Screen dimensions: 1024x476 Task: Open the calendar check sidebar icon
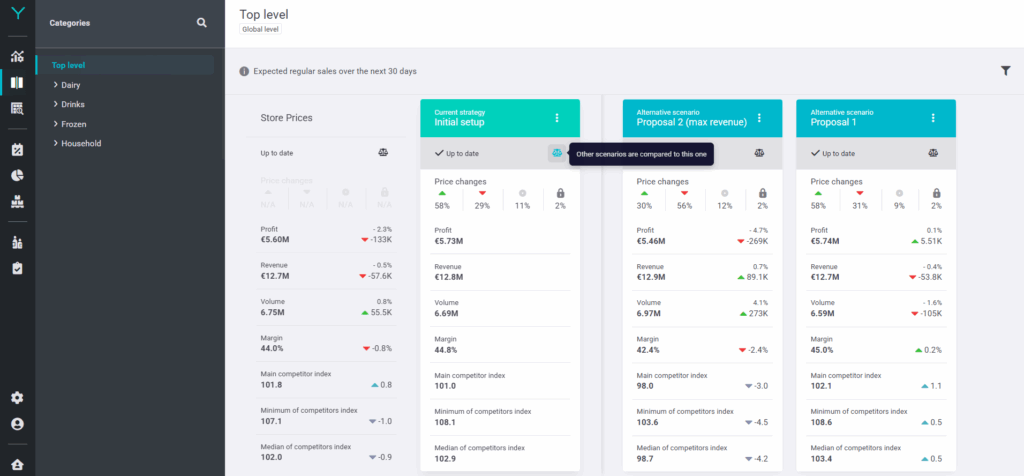pos(17,149)
